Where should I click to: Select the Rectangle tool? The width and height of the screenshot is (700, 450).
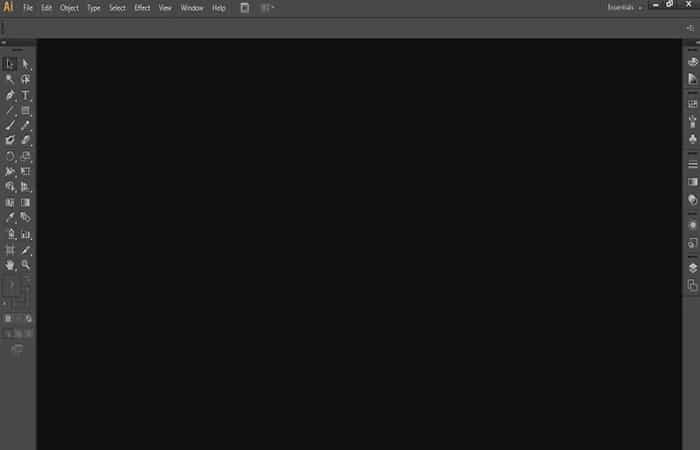(x=25, y=110)
